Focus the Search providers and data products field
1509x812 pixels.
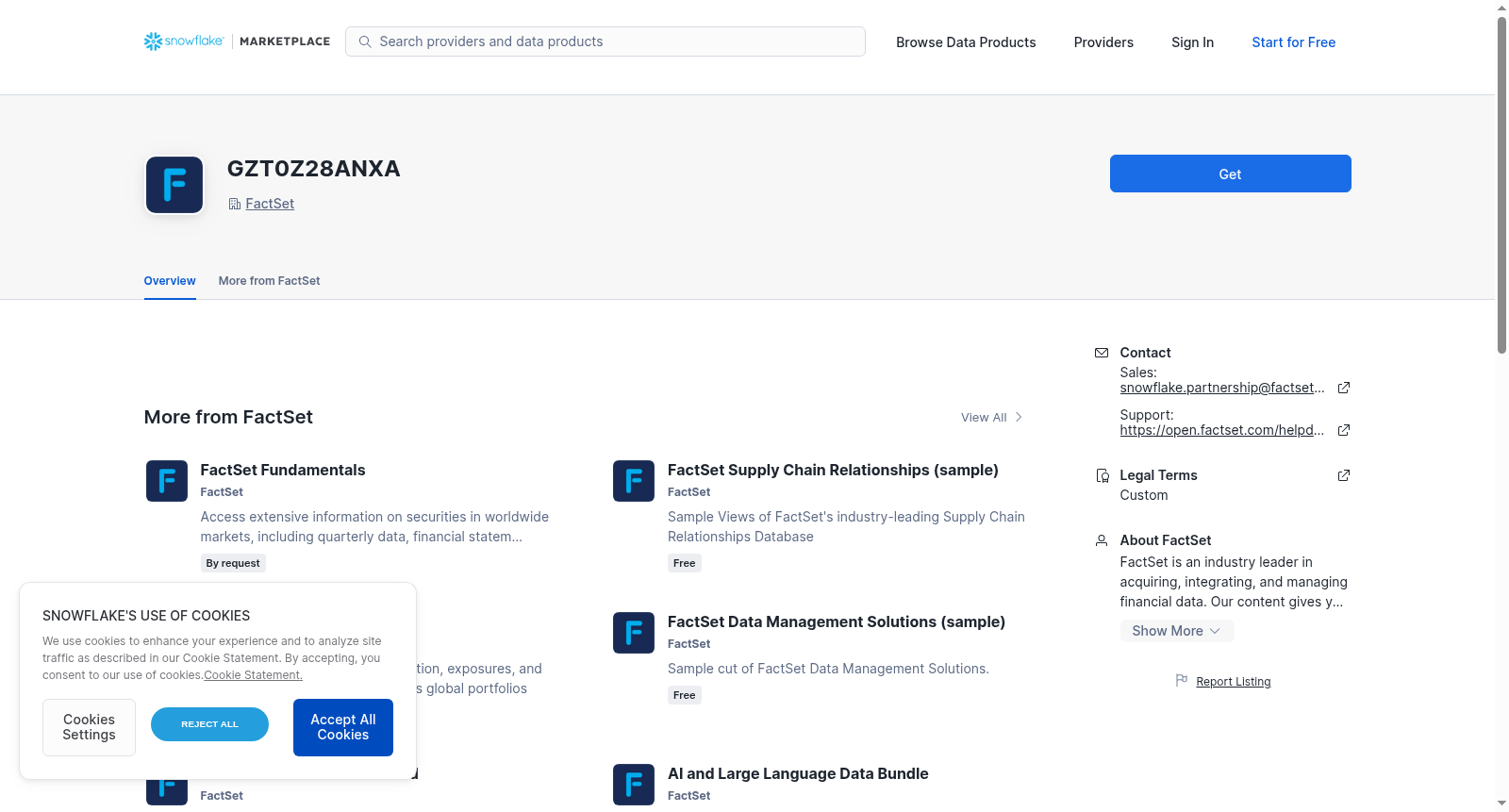pos(605,41)
